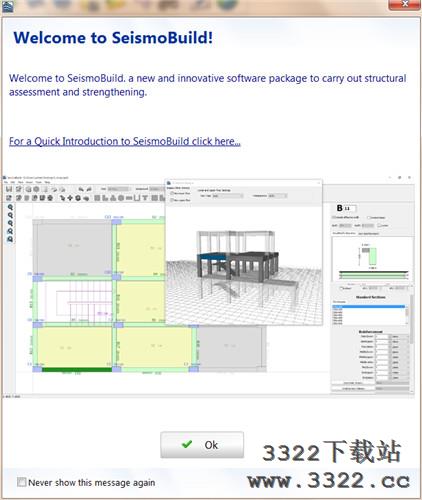Enable Never show this message again
The height and width of the screenshot is (500, 422).
[22, 482]
